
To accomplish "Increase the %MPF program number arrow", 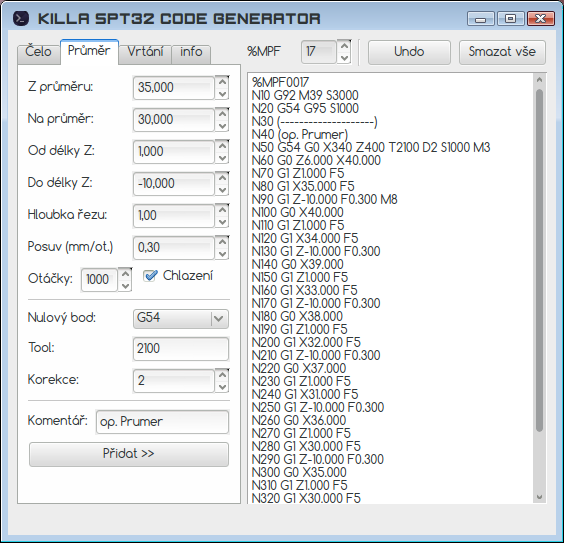I will (x=344, y=46).
